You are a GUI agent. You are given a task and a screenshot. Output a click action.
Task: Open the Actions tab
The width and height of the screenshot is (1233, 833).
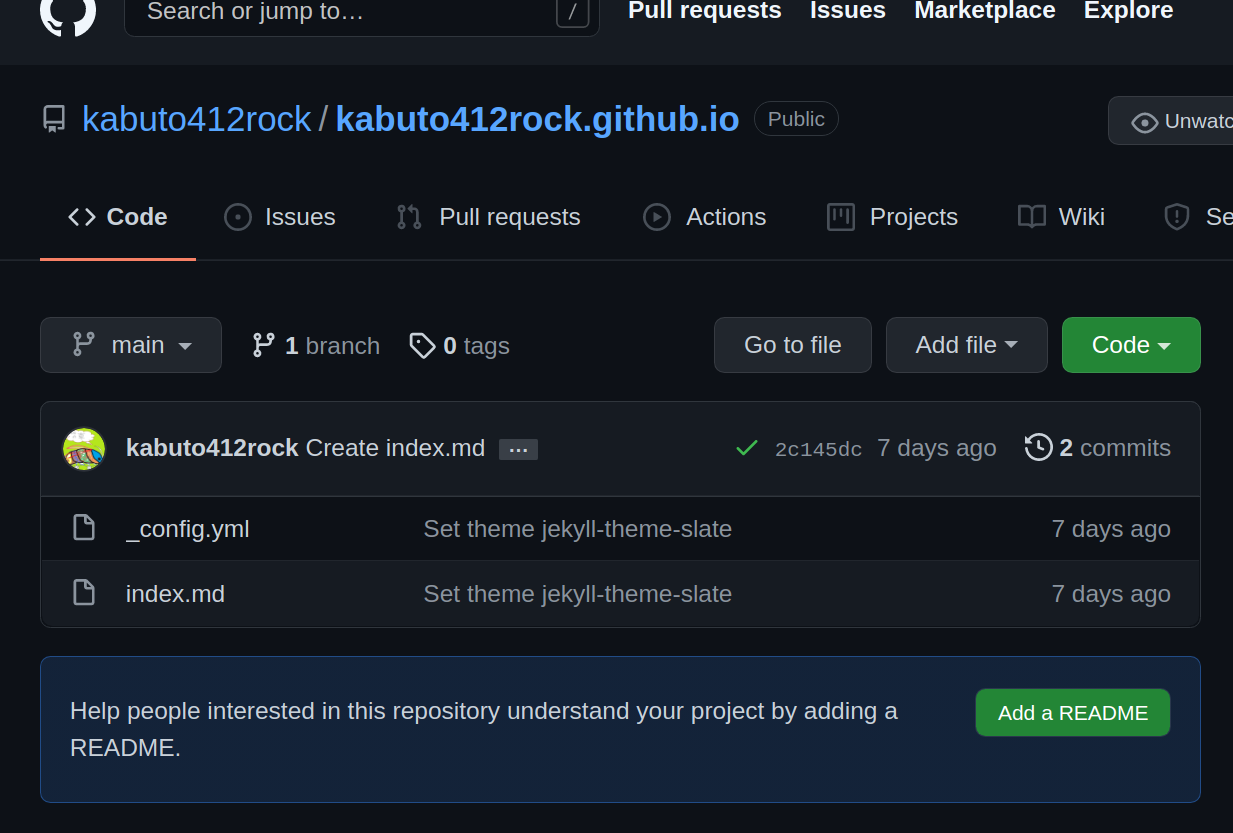coord(705,217)
